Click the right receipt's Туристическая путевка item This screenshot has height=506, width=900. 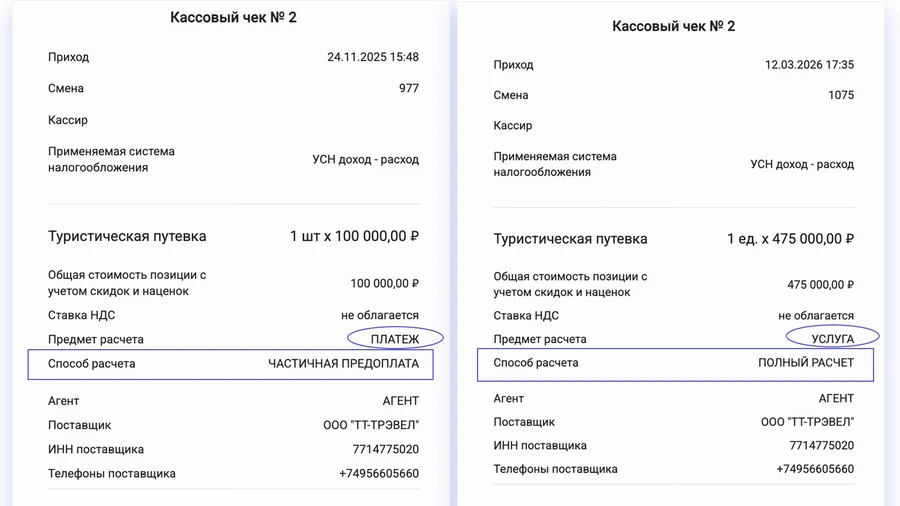click(x=570, y=239)
